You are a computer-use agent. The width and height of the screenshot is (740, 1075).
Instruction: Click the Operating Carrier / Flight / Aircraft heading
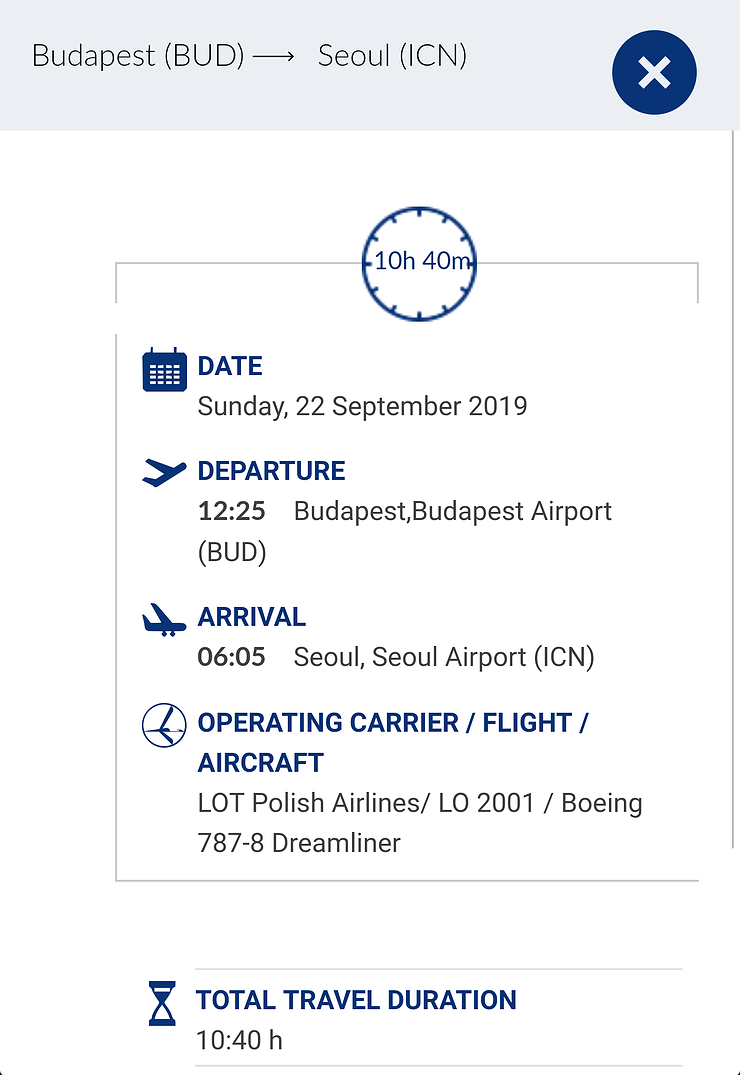pos(393,742)
